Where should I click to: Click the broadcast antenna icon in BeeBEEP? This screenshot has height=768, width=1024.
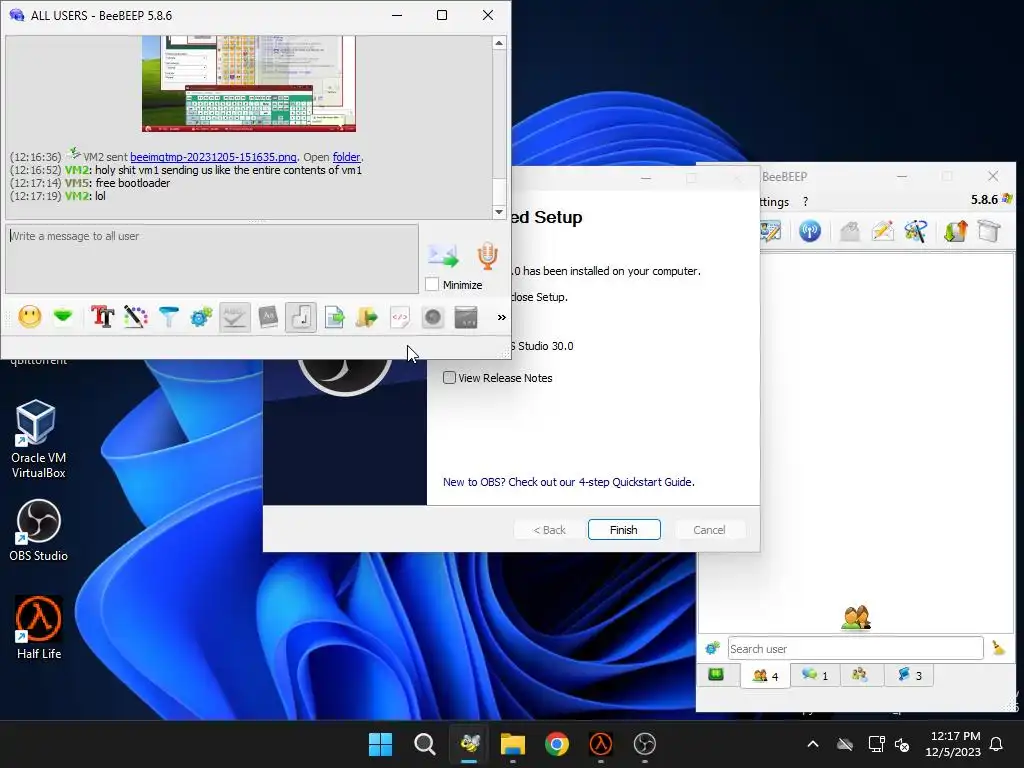[x=810, y=231]
